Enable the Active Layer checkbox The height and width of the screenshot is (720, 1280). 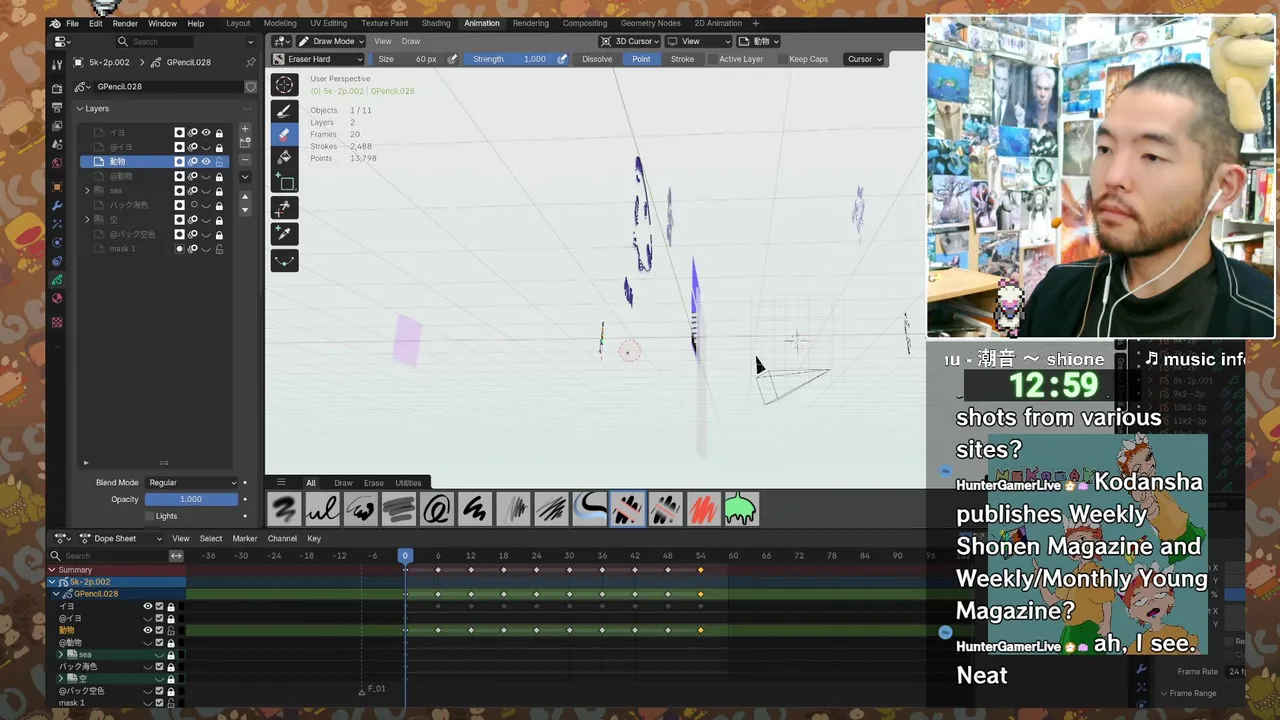click(x=711, y=59)
